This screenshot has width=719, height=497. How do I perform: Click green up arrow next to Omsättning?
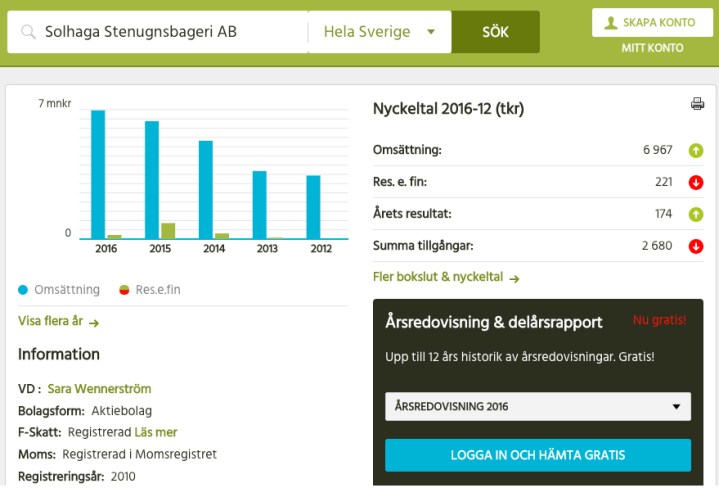[x=696, y=150]
